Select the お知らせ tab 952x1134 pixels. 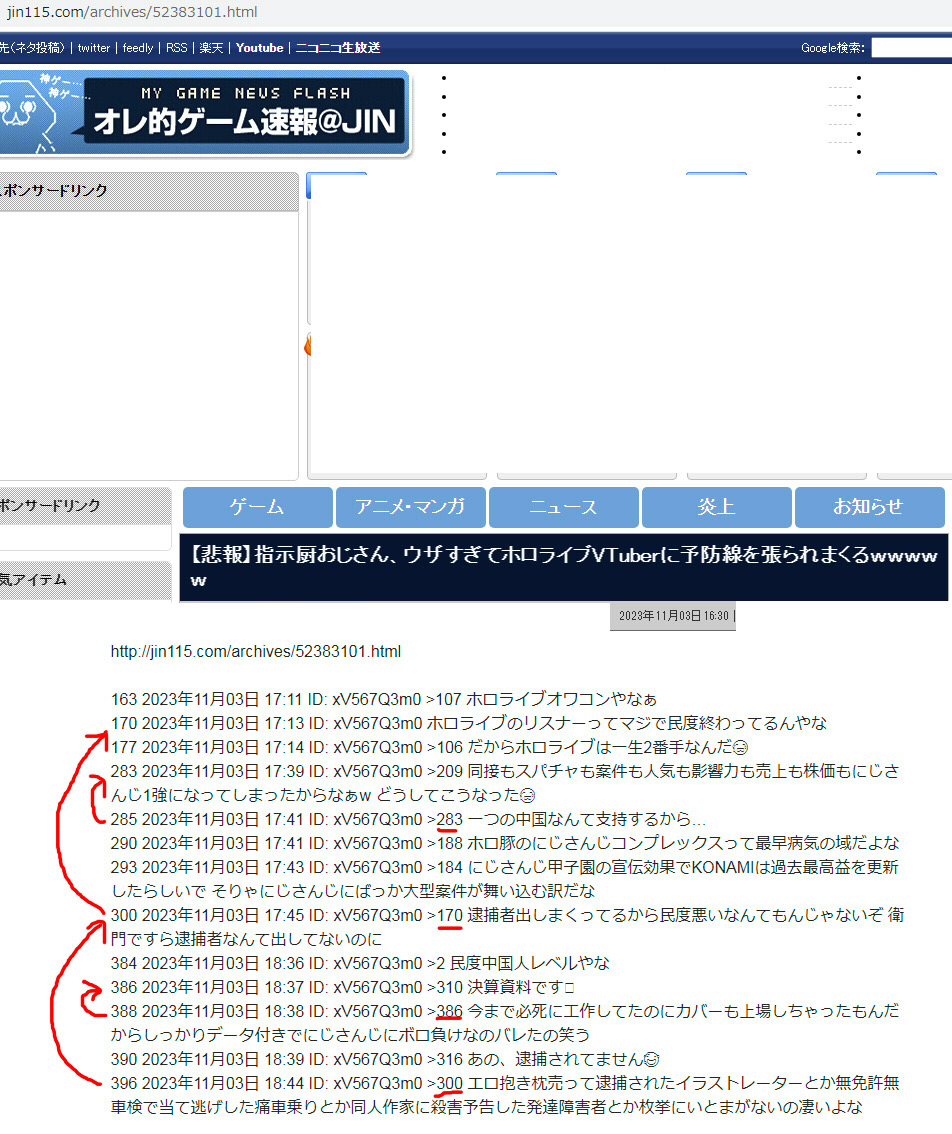tap(868, 507)
